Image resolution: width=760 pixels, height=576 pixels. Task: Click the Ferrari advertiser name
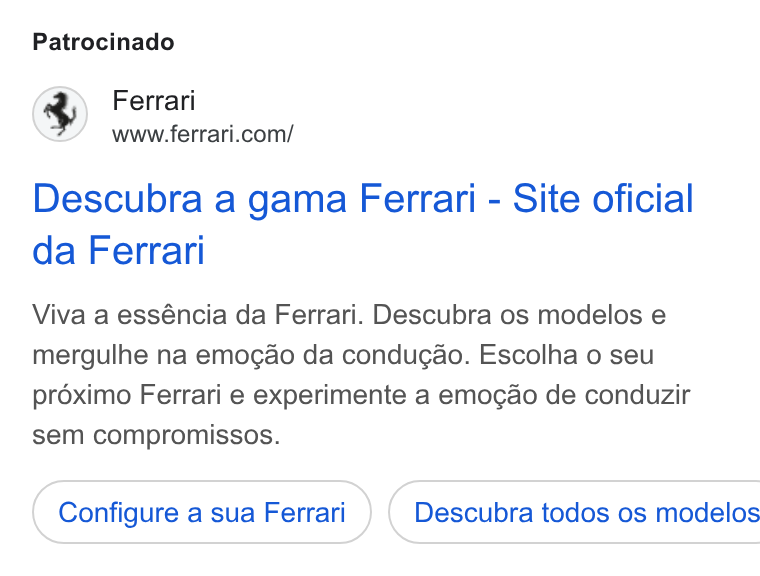pyautogui.click(x=154, y=100)
